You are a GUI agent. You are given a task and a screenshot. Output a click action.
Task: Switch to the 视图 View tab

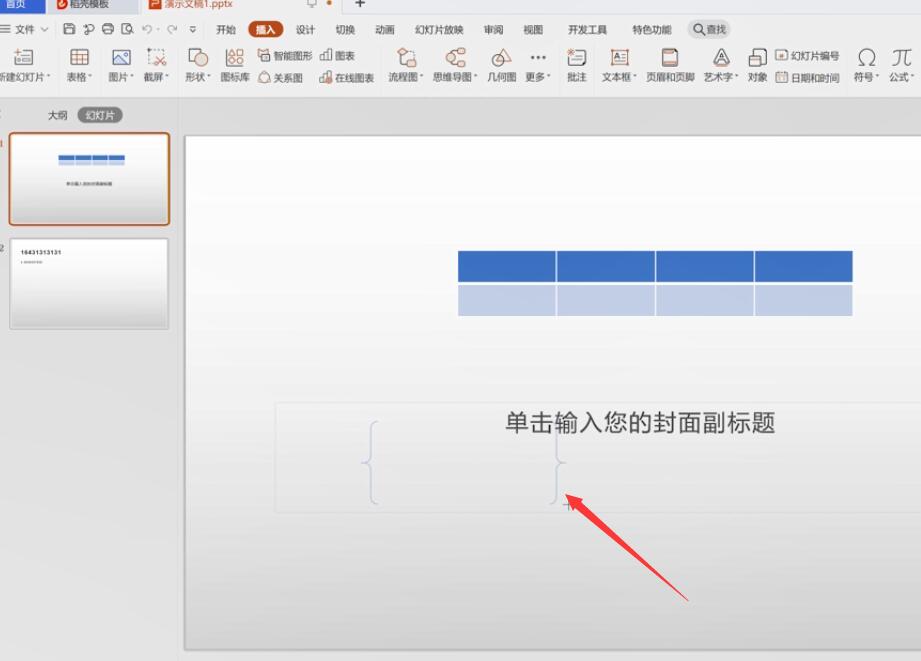pos(533,29)
